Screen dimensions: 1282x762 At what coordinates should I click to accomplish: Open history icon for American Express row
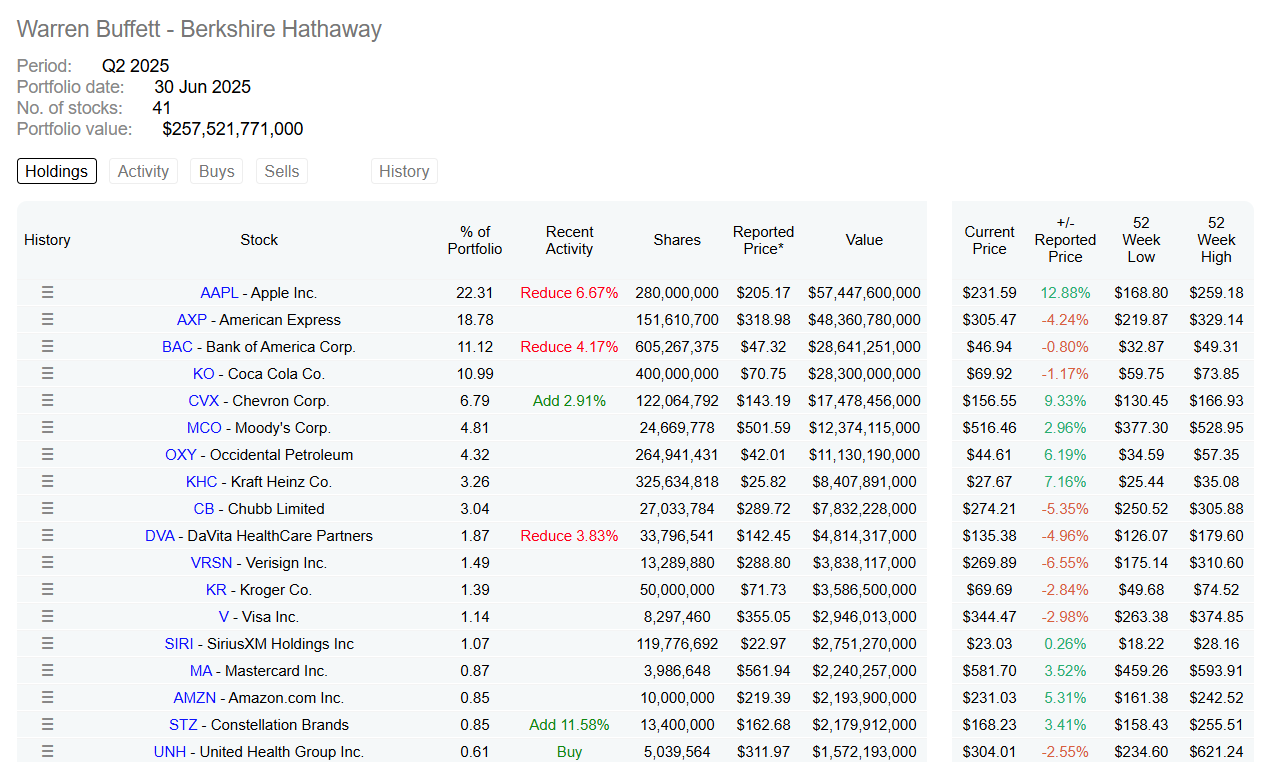tap(47, 320)
